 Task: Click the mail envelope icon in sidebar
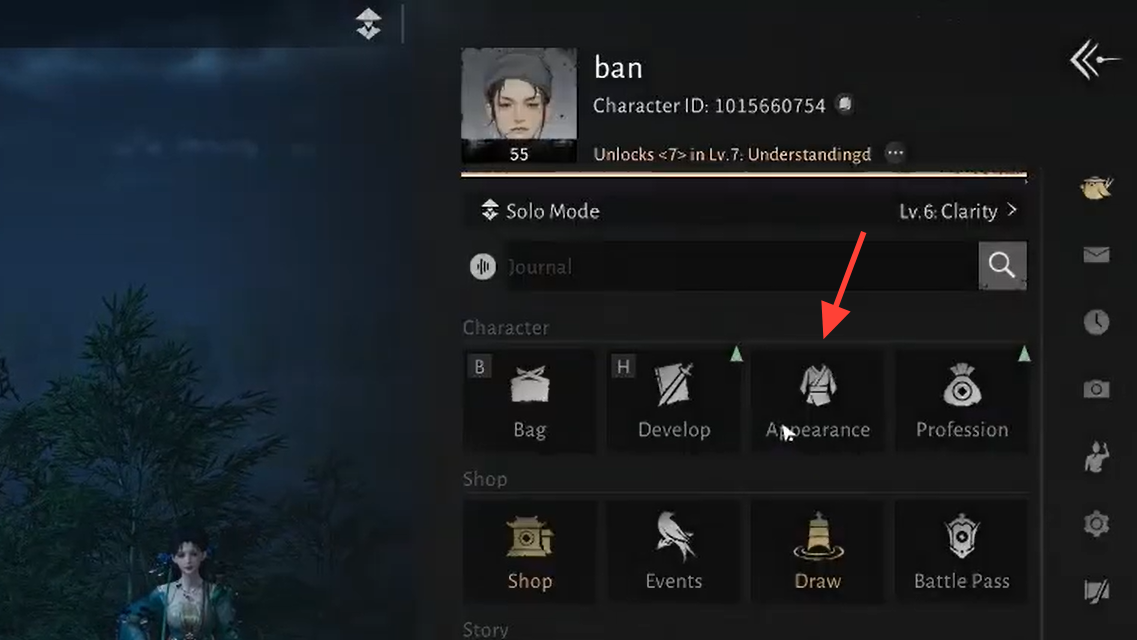[1096, 255]
